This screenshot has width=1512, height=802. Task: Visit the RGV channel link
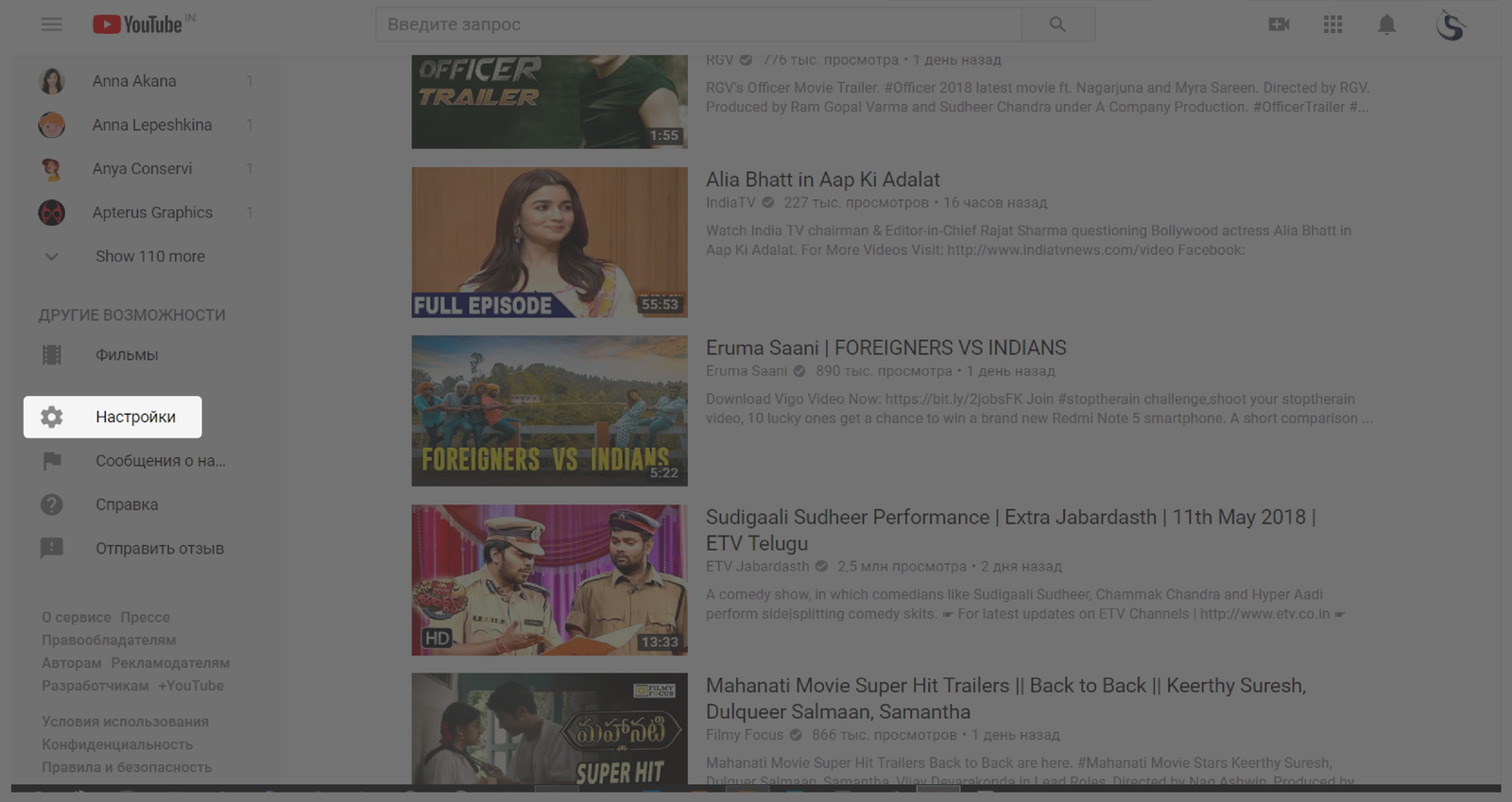pyautogui.click(x=720, y=60)
